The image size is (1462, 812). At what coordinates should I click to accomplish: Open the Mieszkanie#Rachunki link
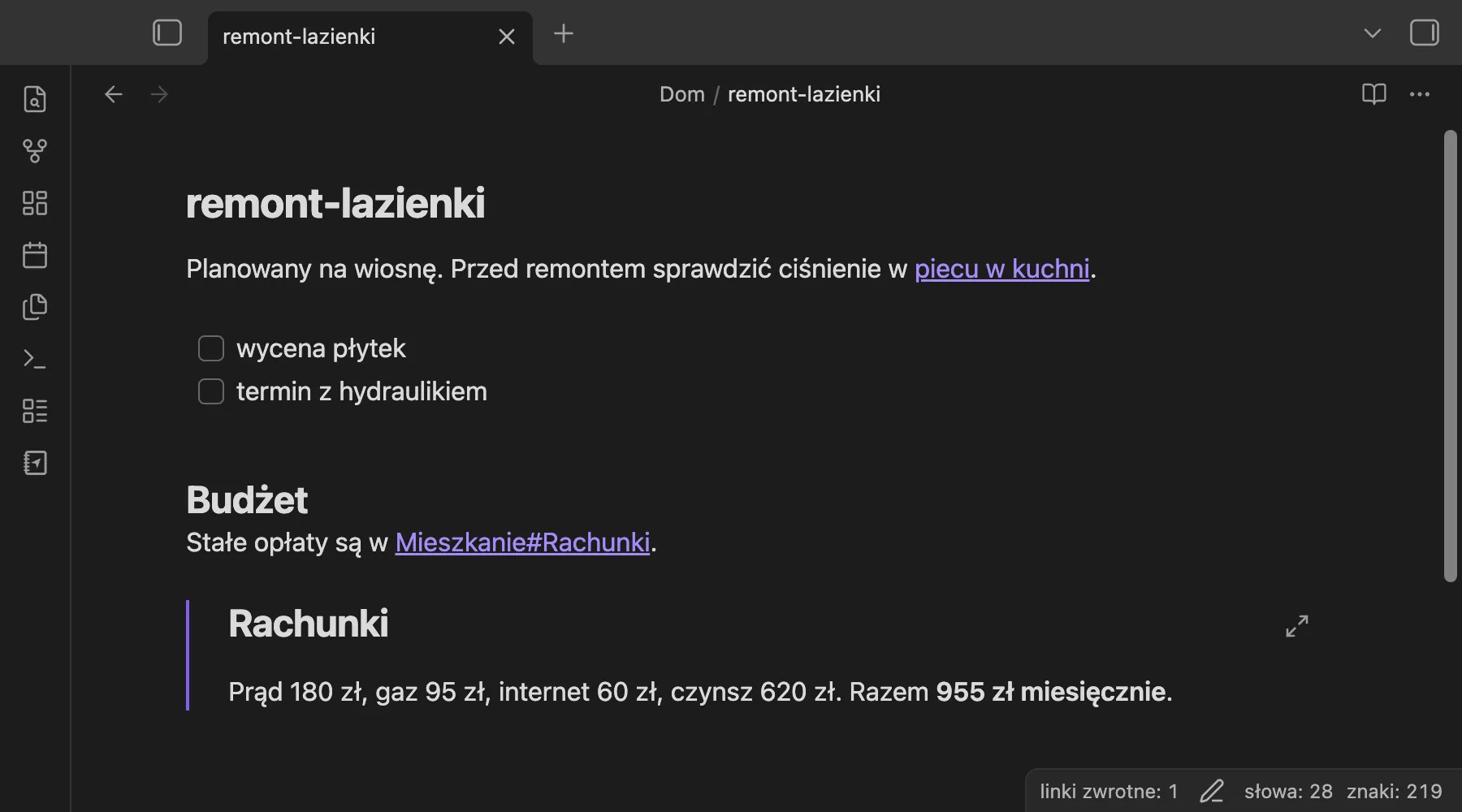[x=522, y=542]
